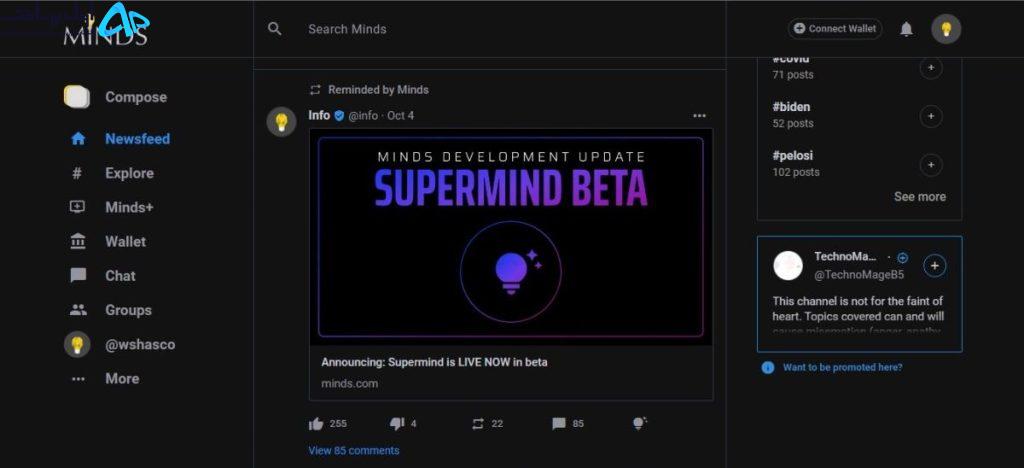Click the Supermind lightbulb action icon
The height and width of the screenshot is (468, 1024).
coord(639,424)
